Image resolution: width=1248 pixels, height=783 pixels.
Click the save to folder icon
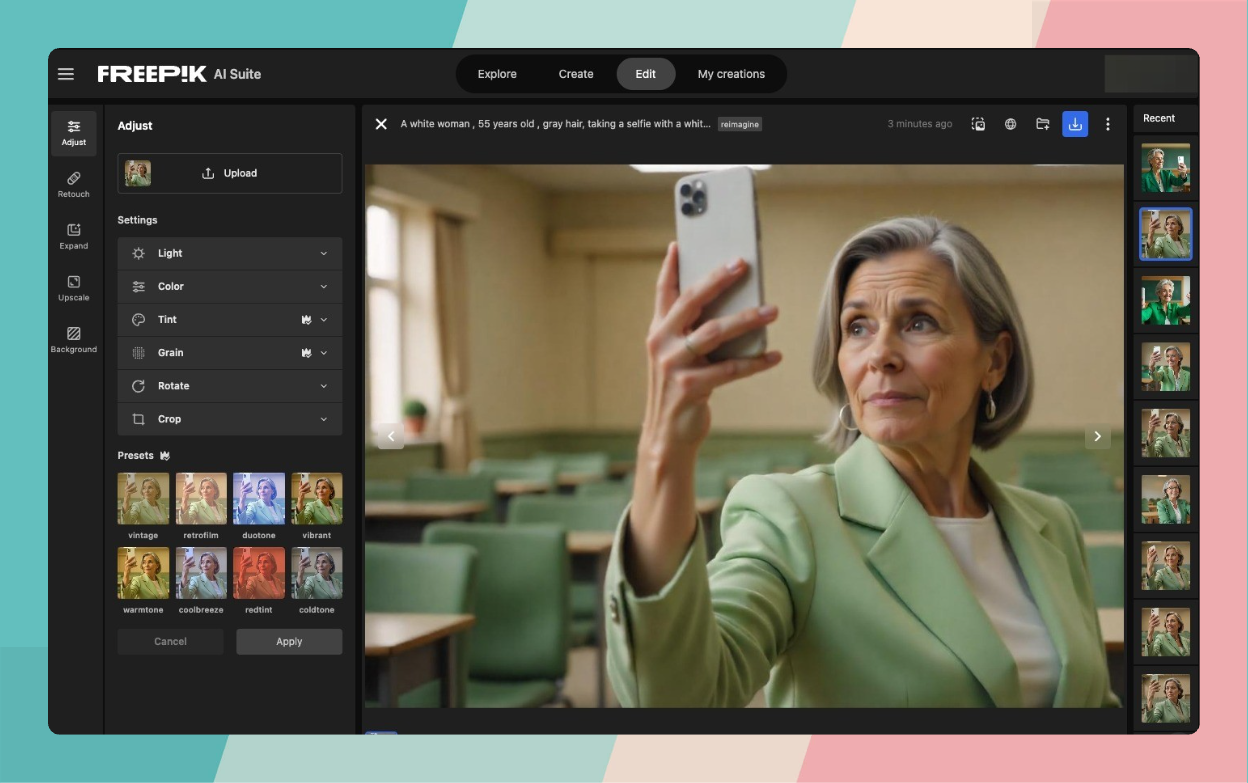click(x=1043, y=124)
